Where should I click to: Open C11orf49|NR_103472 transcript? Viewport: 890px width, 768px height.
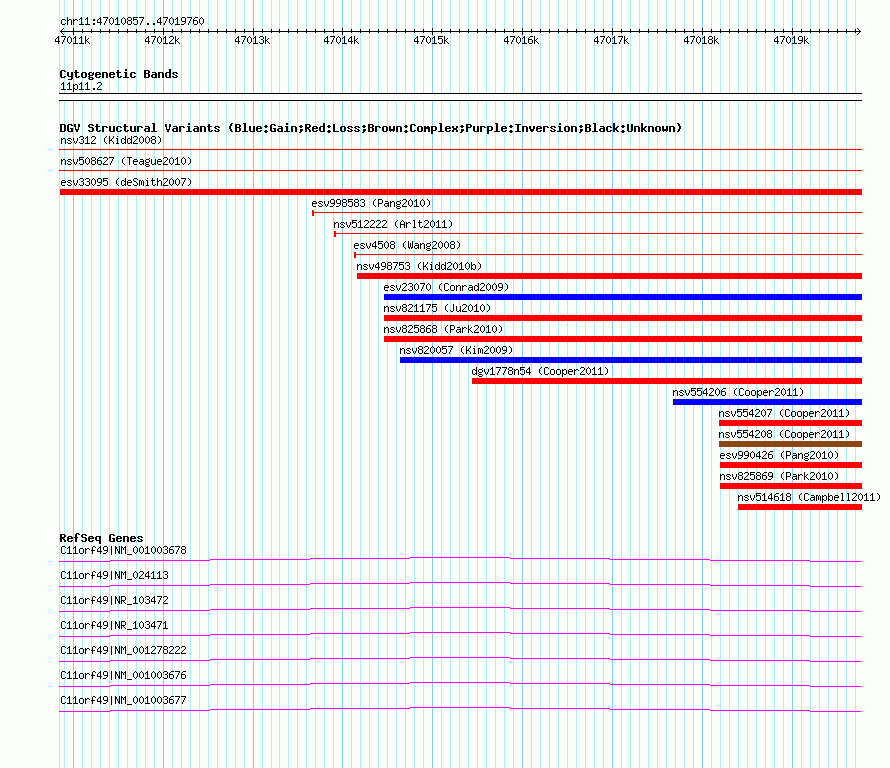[x=114, y=601]
